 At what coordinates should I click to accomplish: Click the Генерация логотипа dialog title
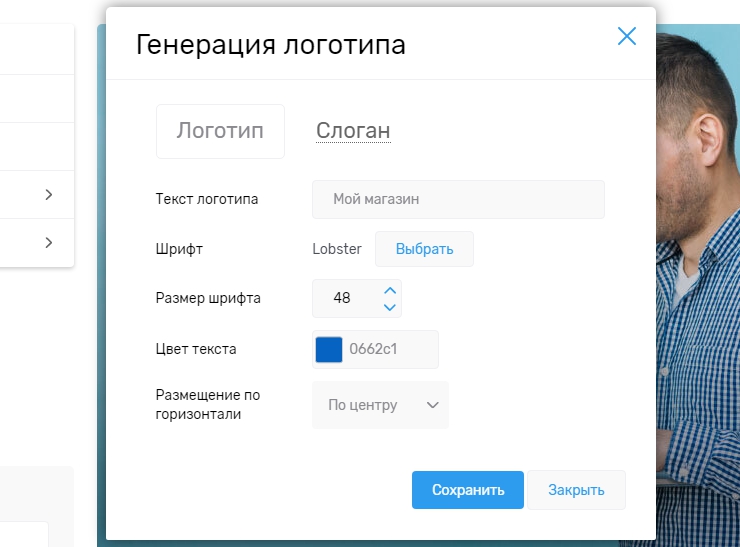(x=271, y=44)
